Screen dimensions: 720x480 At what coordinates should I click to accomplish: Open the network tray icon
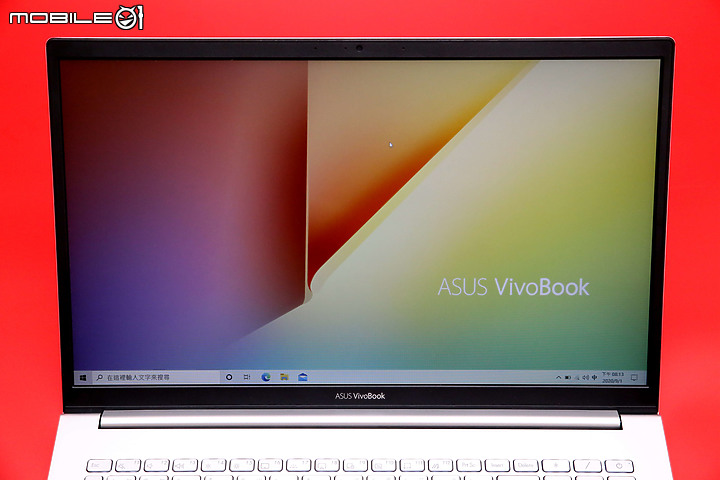pyautogui.click(x=577, y=378)
